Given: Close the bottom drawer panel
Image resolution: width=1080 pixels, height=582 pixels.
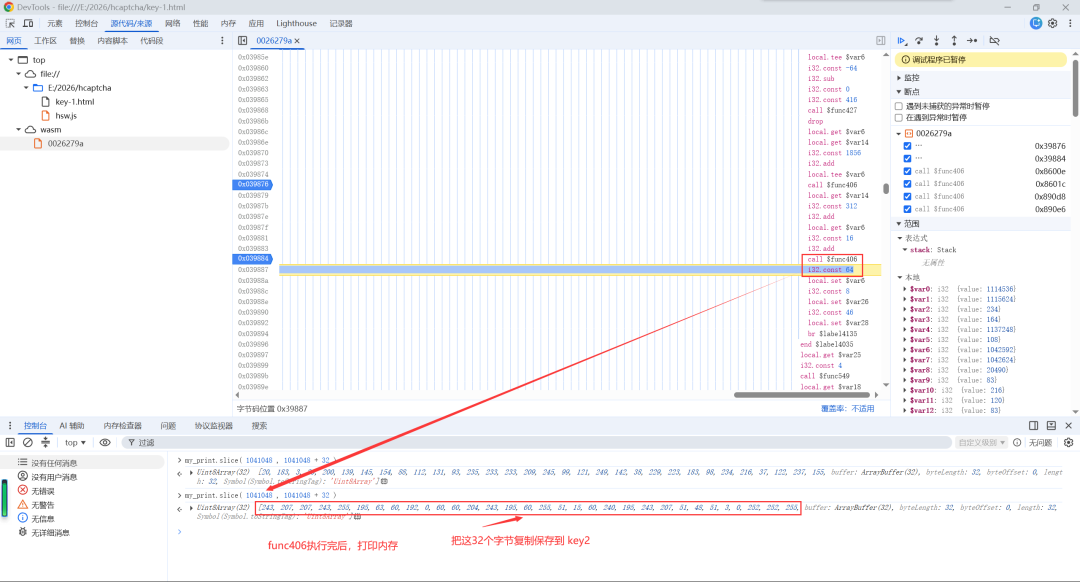Looking at the screenshot, I should pyautogui.click(x=1068, y=426).
